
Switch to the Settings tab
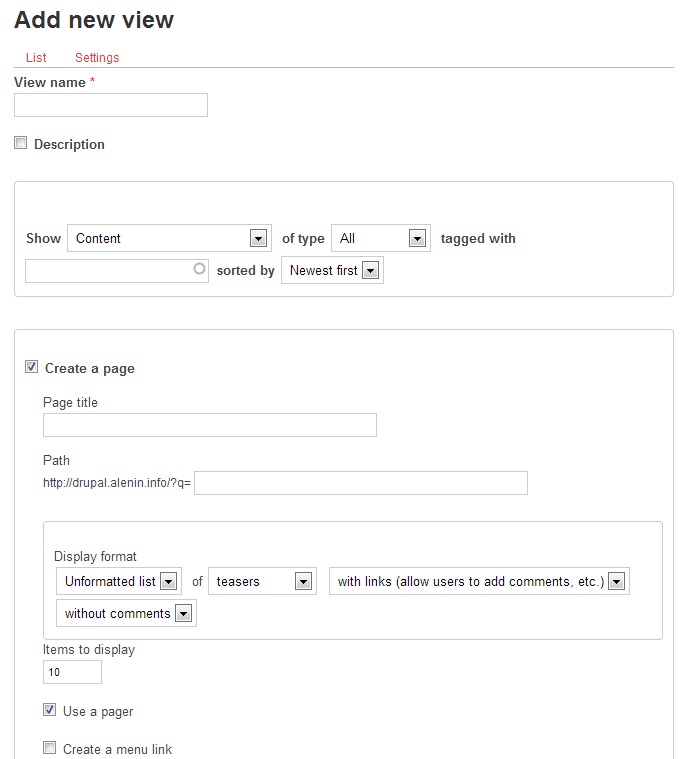click(x=97, y=58)
